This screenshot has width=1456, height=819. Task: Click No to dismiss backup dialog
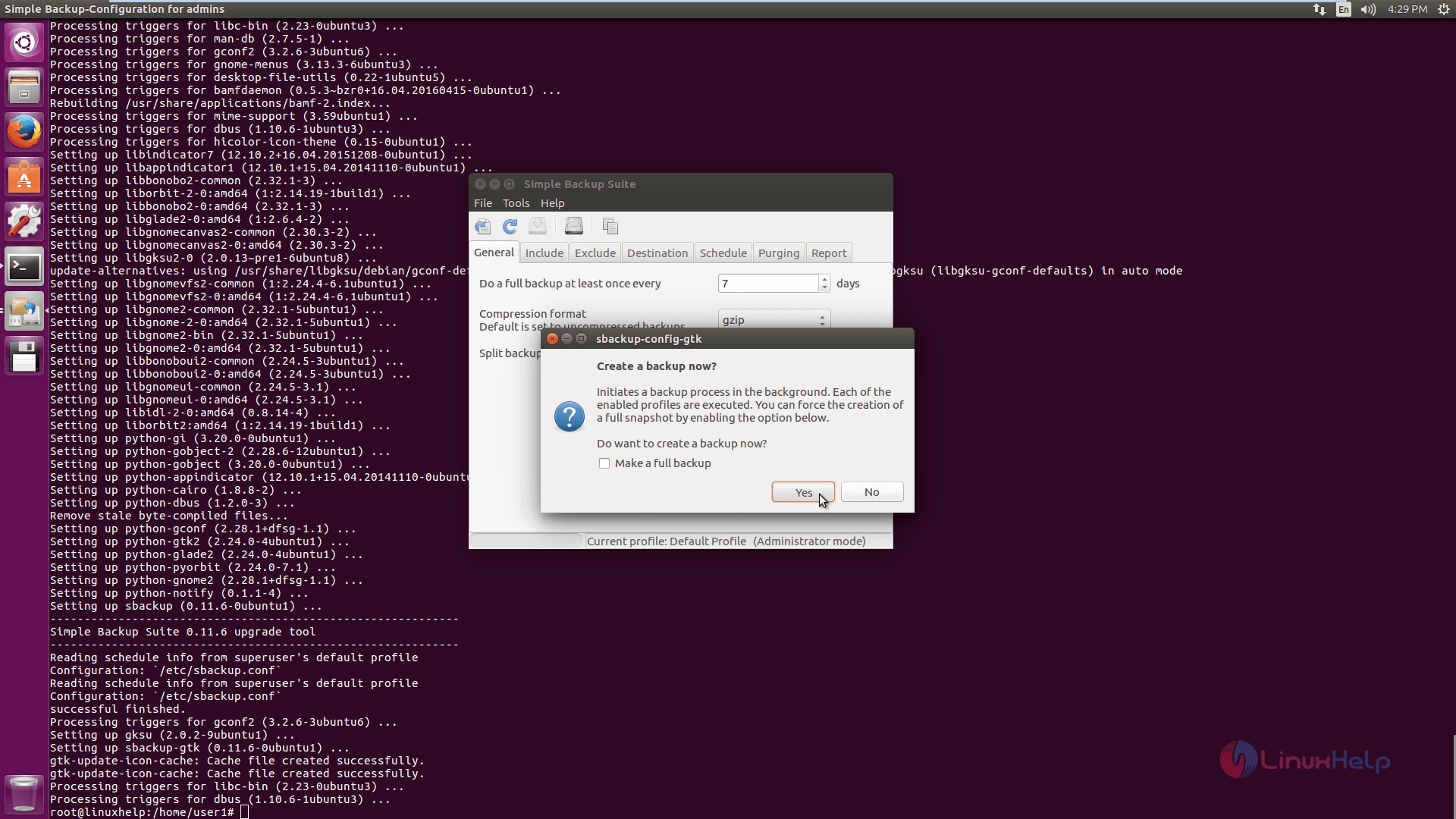click(x=871, y=491)
